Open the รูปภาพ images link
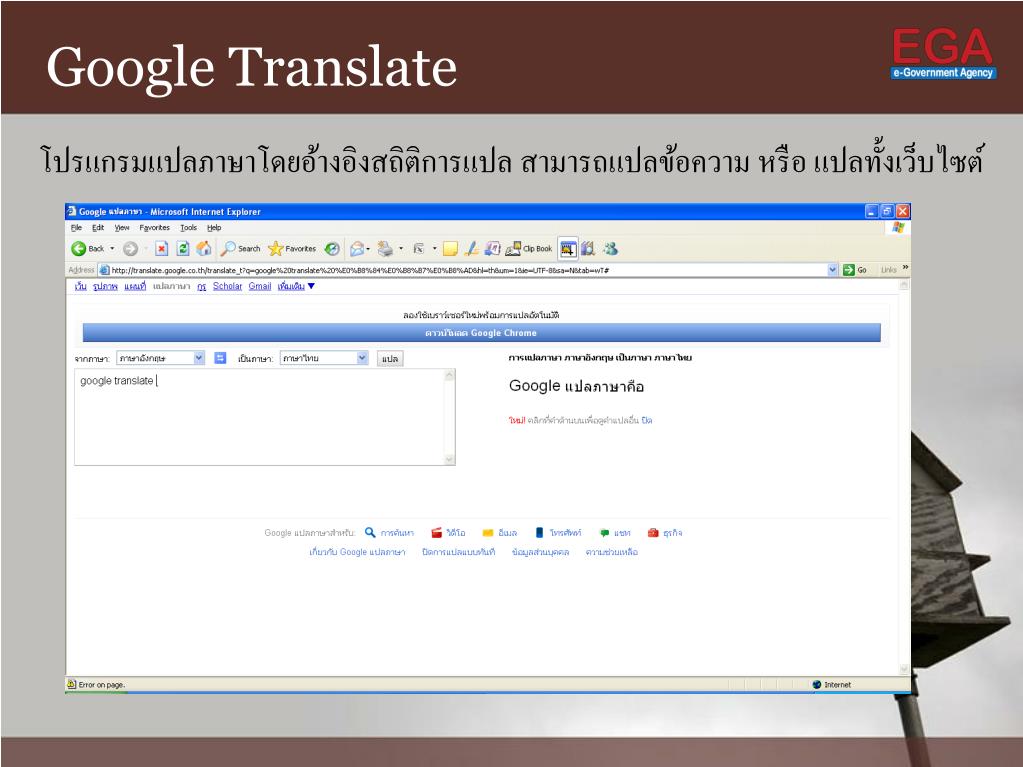1023x767 pixels. [x=105, y=286]
